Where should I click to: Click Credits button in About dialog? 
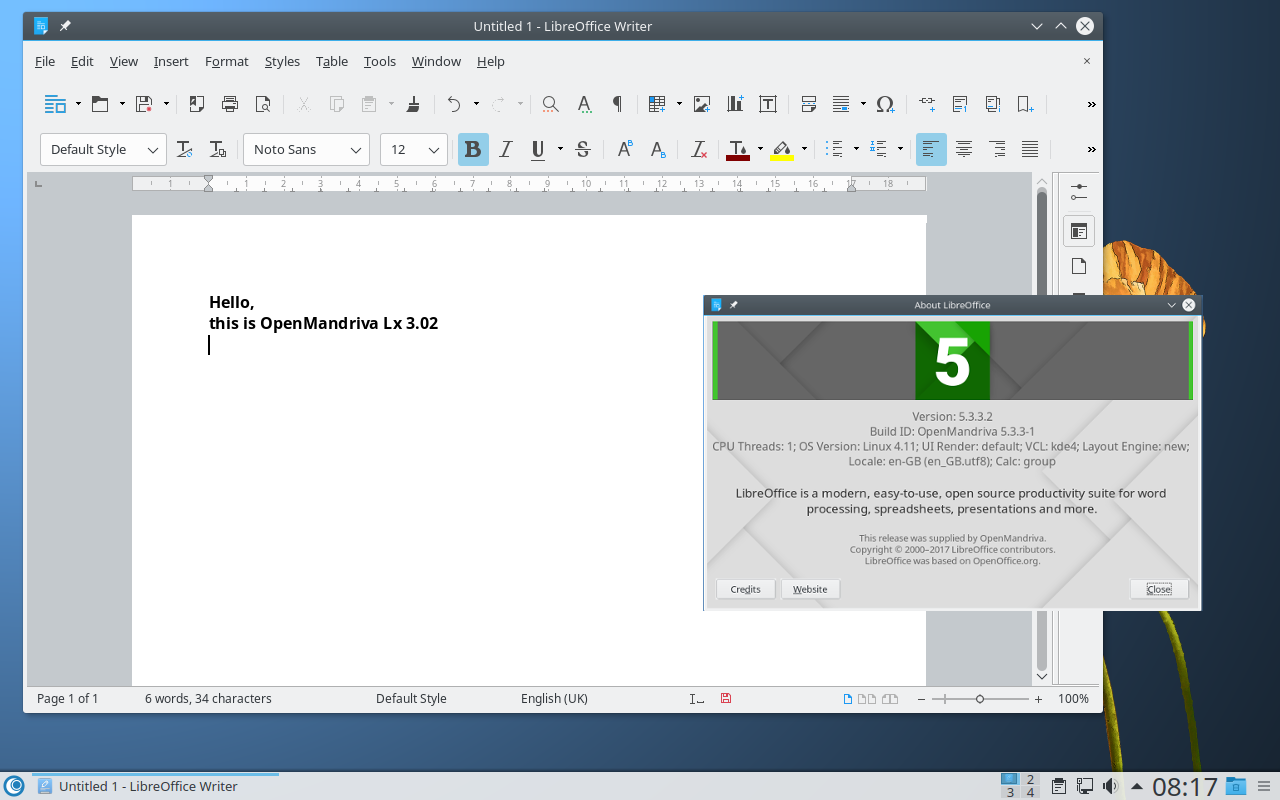point(745,589)
